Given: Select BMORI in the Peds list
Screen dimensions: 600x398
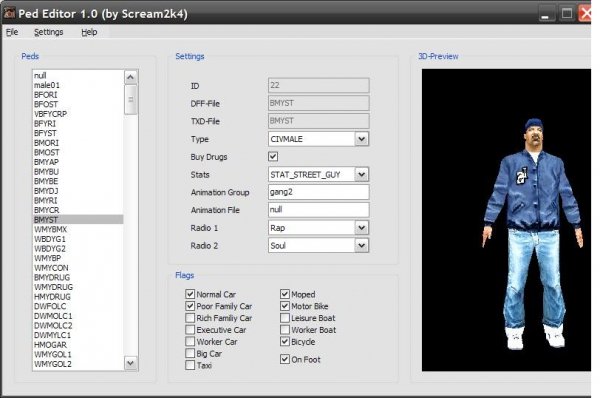Looking at the screenshot, I should tap(78, 143).
